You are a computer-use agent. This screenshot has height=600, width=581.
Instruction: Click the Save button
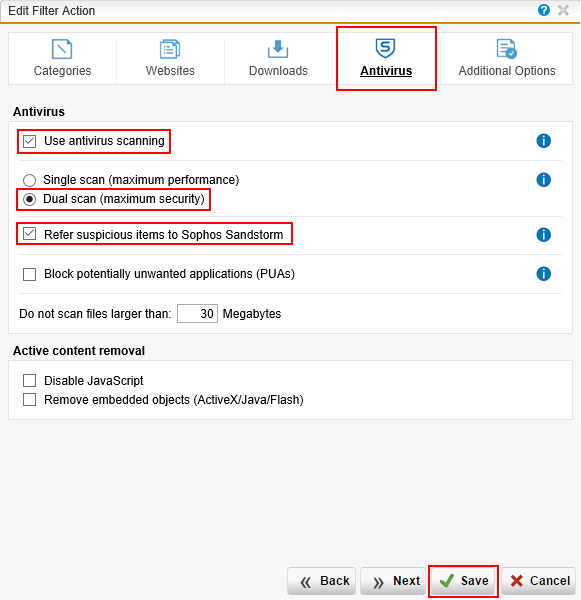click(463, 581)
